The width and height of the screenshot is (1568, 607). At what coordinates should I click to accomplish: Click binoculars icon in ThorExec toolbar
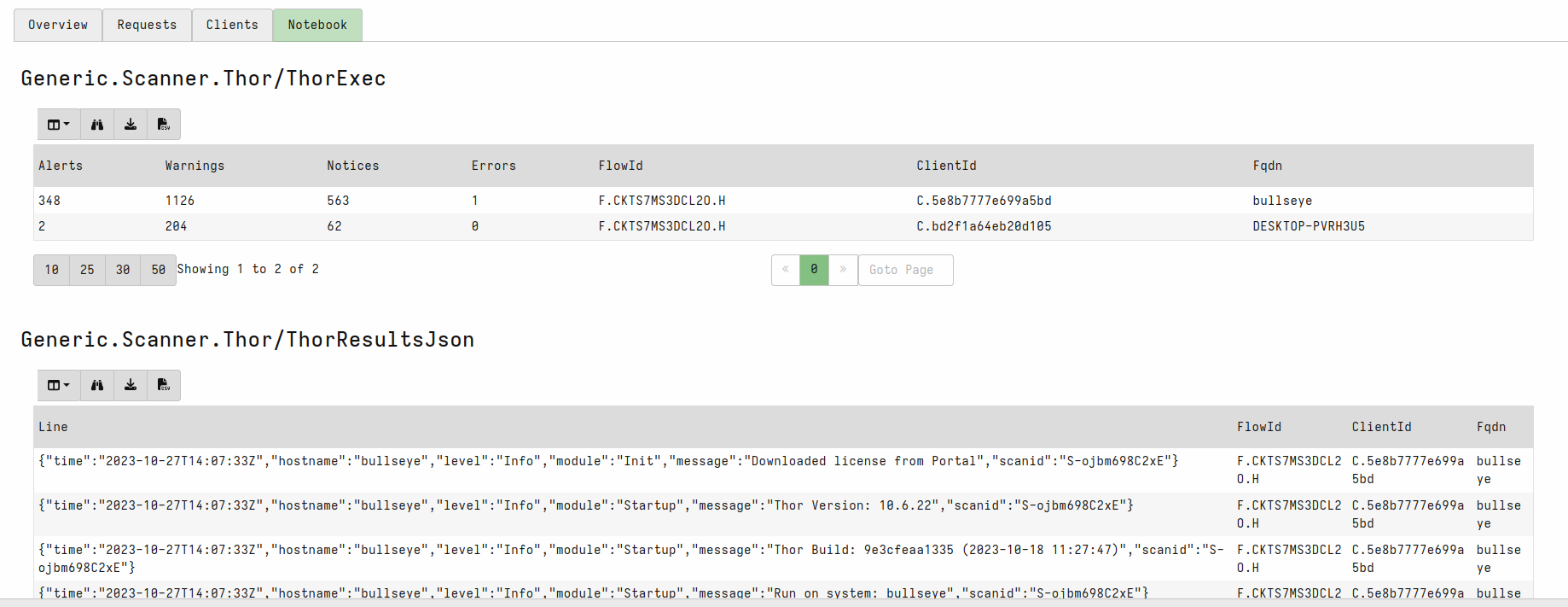pyautogui.click(x=97, y=125)
